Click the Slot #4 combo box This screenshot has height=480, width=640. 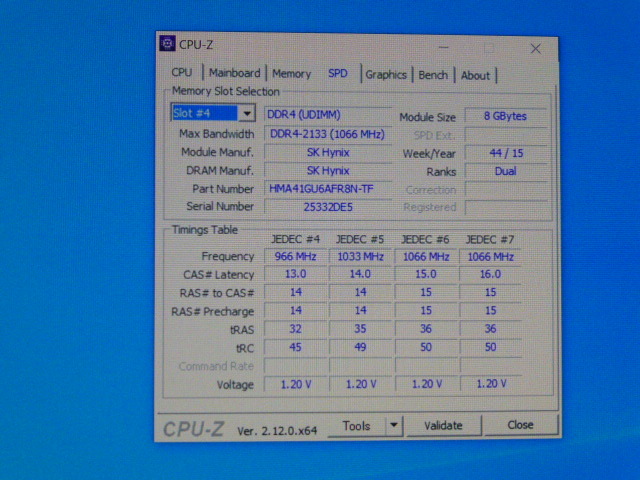[x=213, y=113]
